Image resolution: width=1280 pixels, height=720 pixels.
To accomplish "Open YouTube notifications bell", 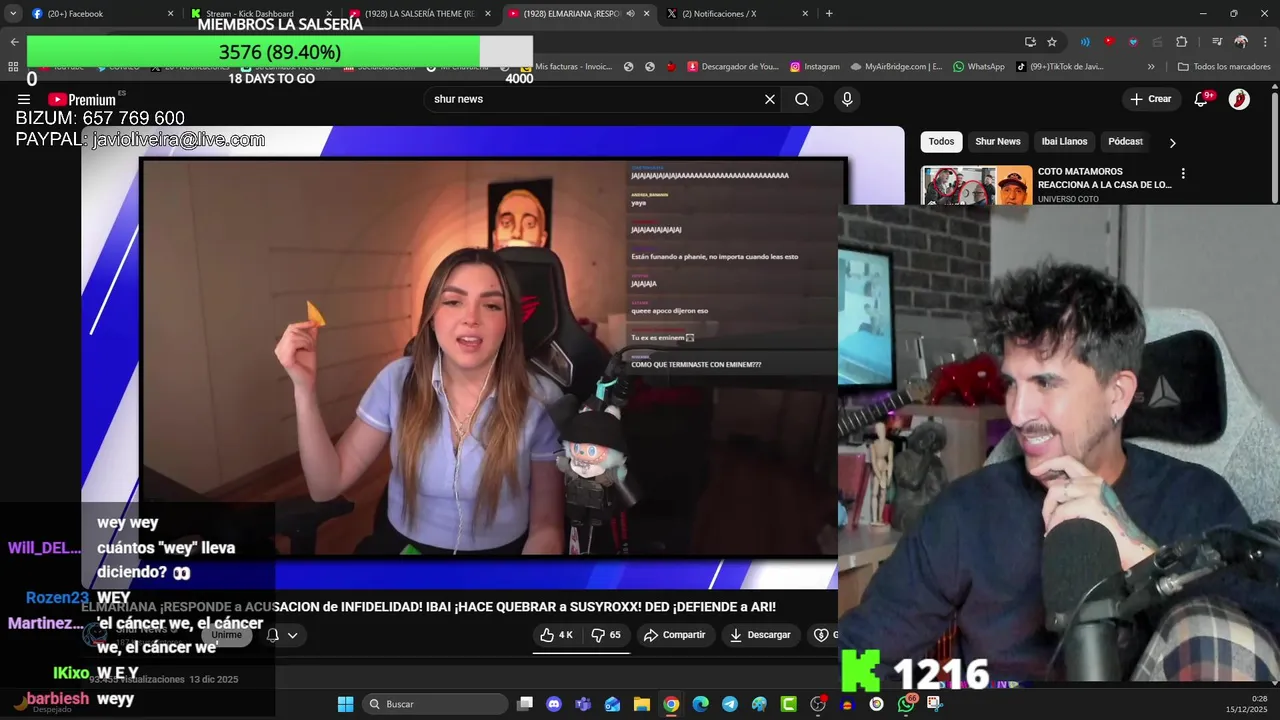I will (1202, 99).
